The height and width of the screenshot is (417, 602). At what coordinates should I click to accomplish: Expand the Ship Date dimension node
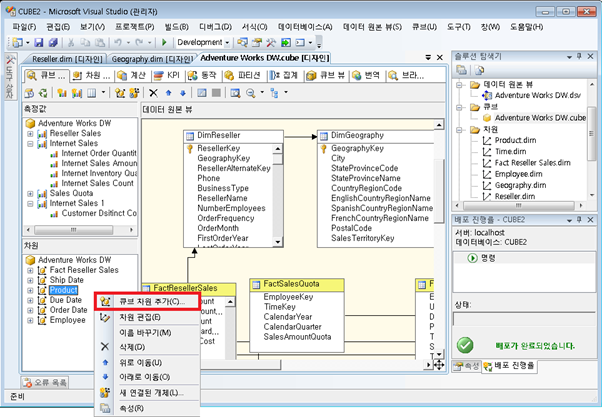point(30,281)
